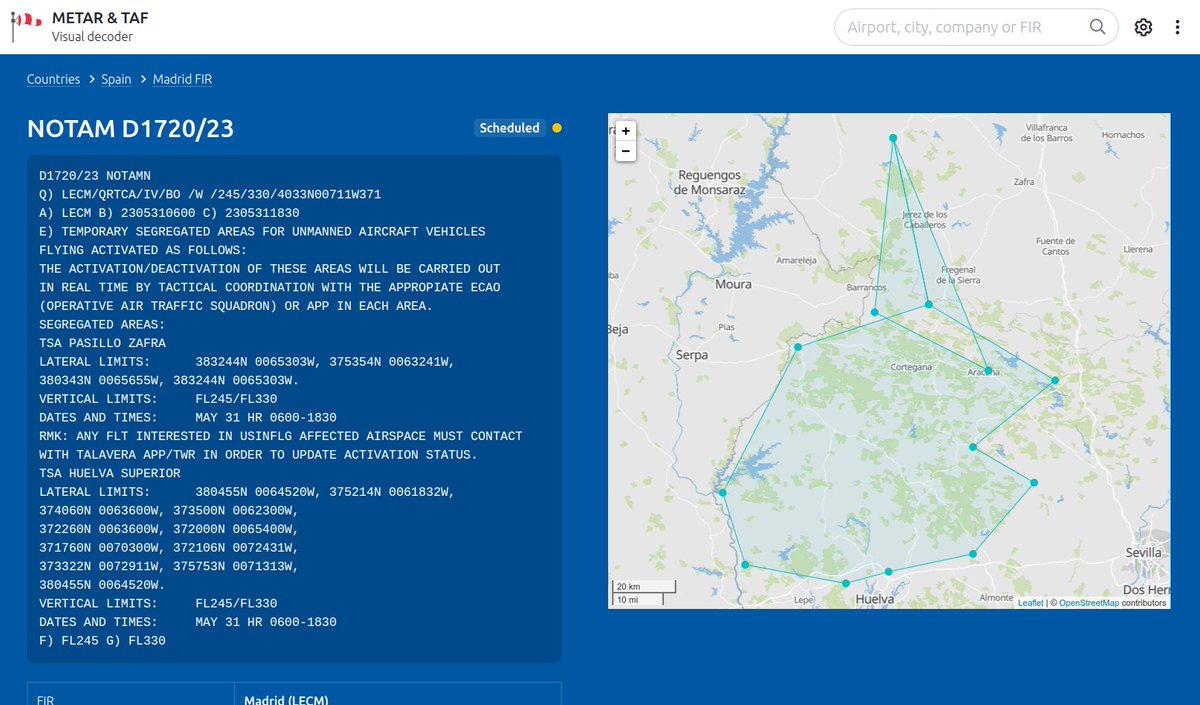The width and height of the screenshot is (1200, 705).
Task: Click the Fregenal de la Sierra map label
Action: (960, 276)
